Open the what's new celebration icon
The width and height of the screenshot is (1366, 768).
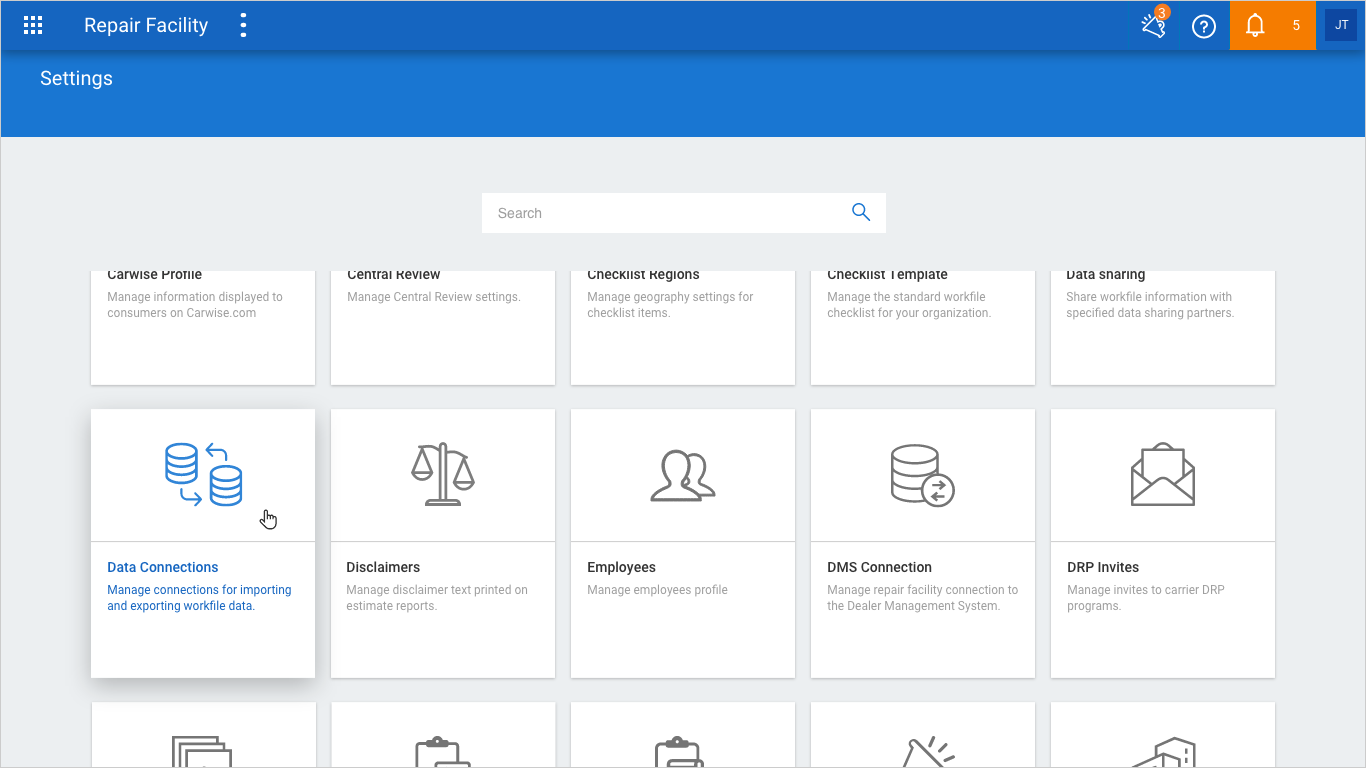click(x=1154, y=26)
